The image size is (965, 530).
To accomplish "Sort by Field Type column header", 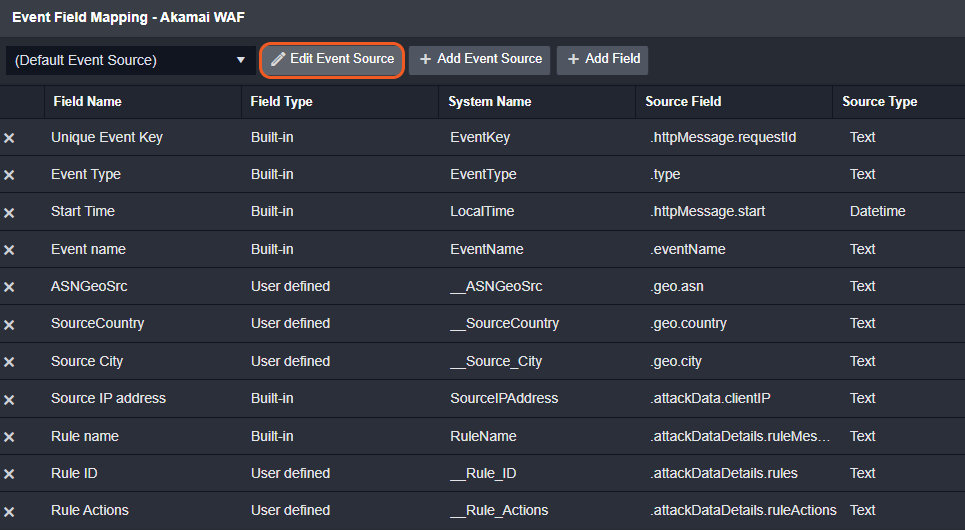I will 281,102.
